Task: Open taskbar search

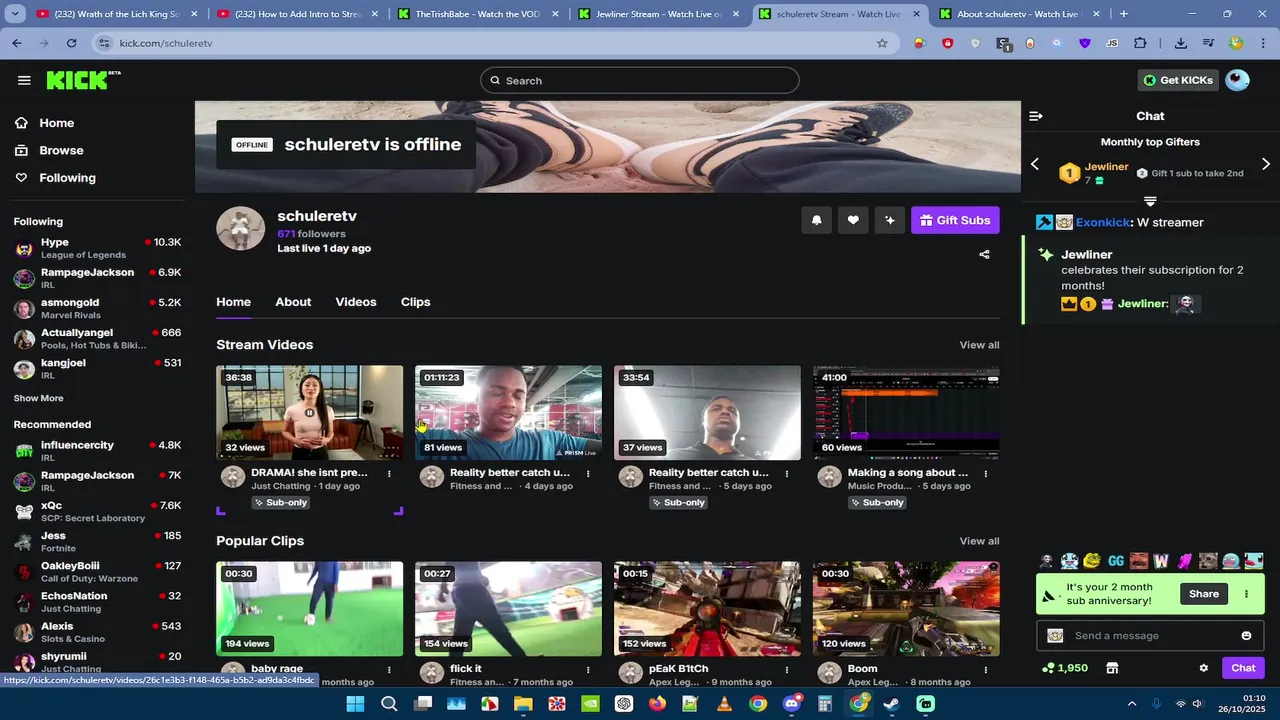Action: (x=389, y=704)
